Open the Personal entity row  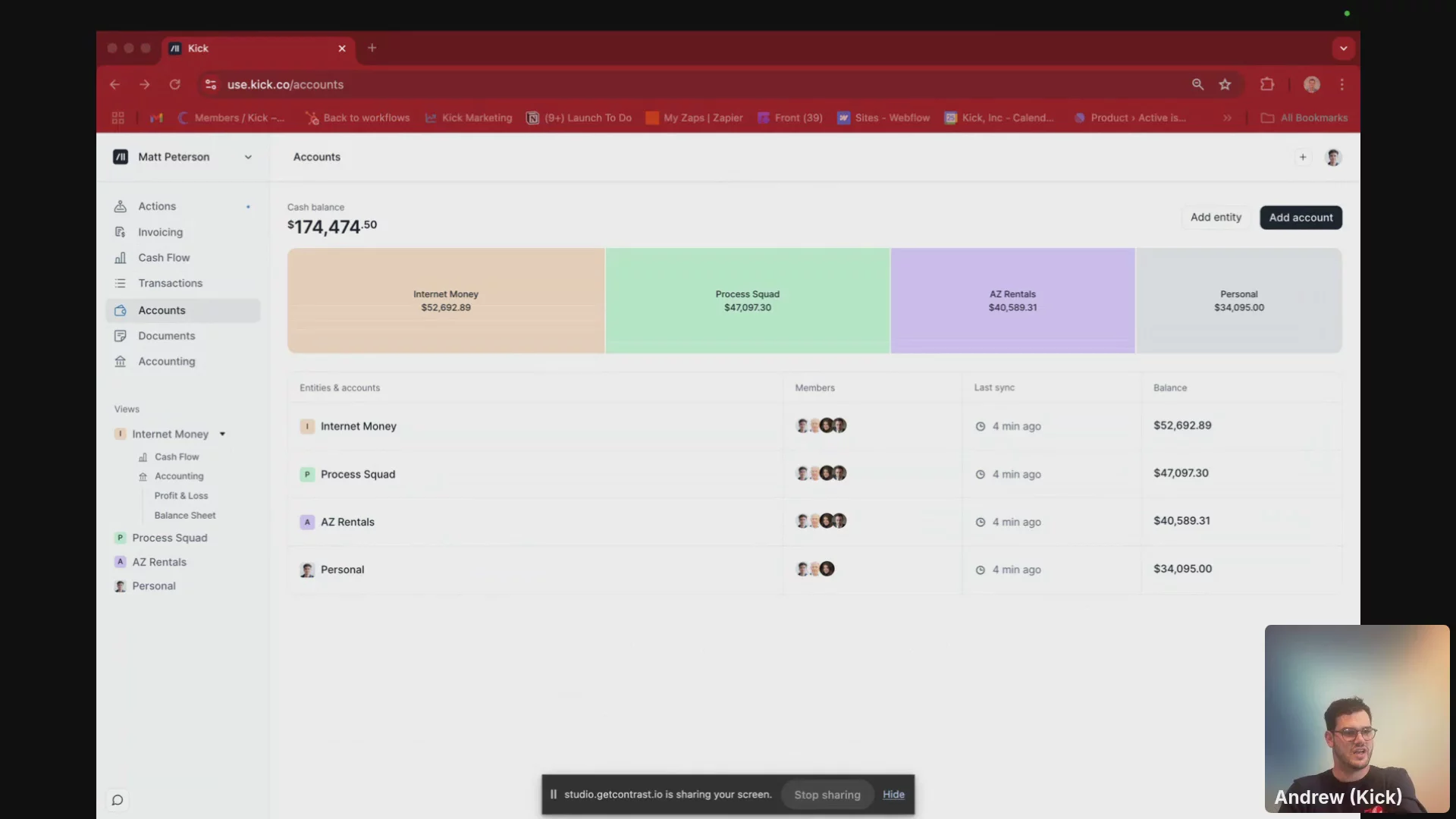814,570
